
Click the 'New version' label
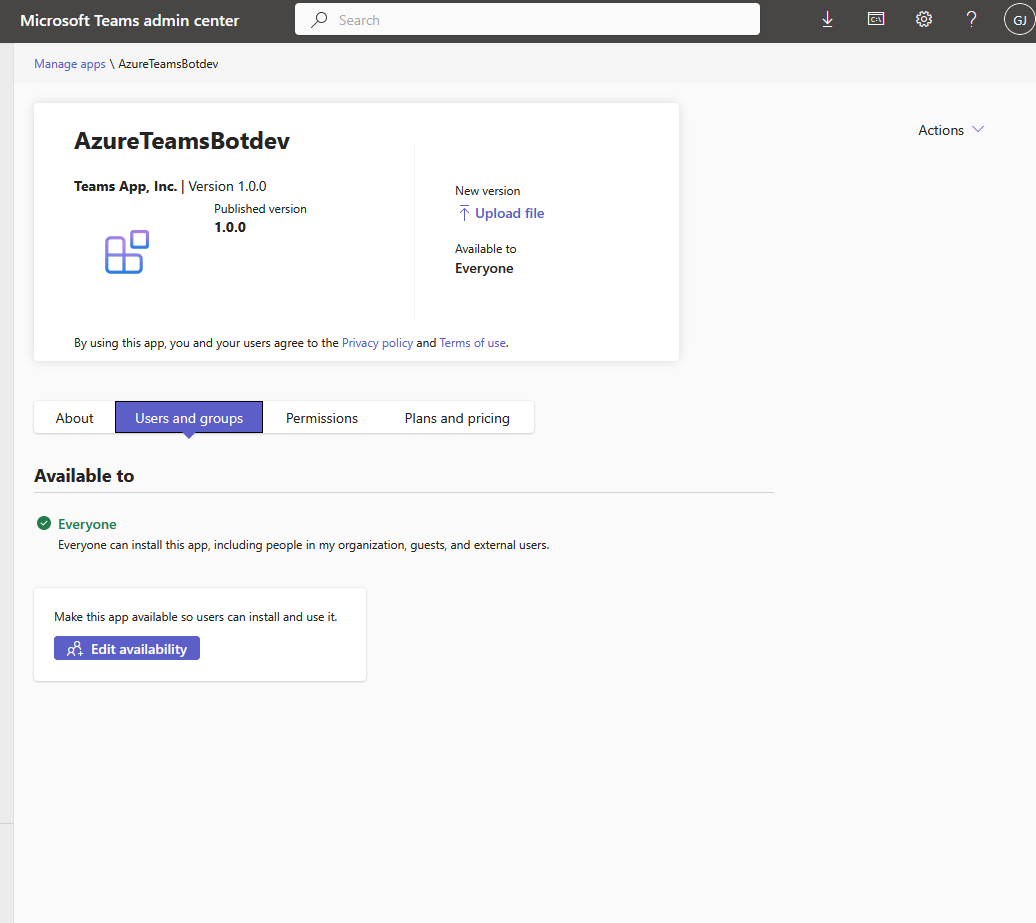tap(487, 191)
